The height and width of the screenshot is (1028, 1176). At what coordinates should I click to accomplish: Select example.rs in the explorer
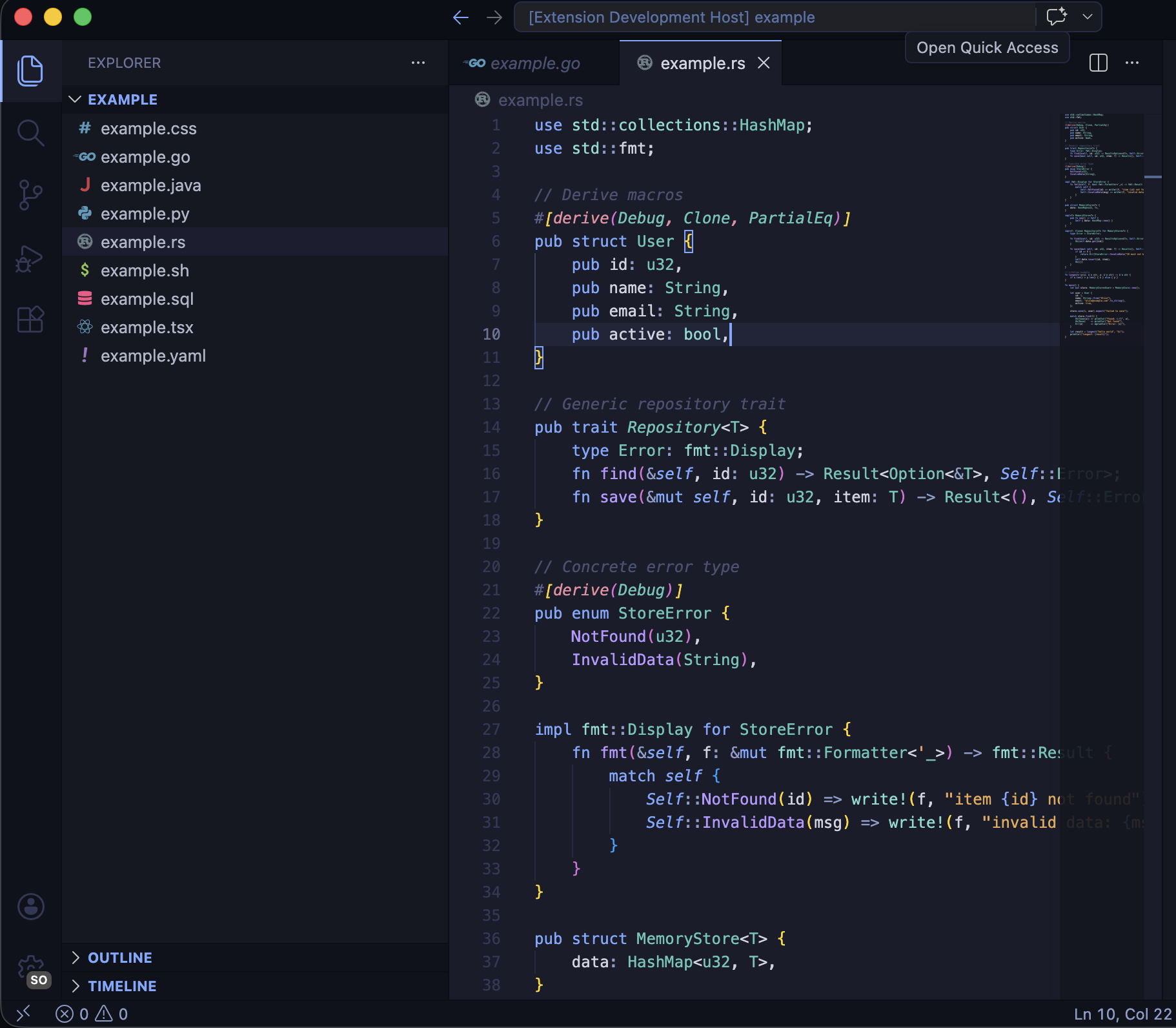[x=255, y=242]
